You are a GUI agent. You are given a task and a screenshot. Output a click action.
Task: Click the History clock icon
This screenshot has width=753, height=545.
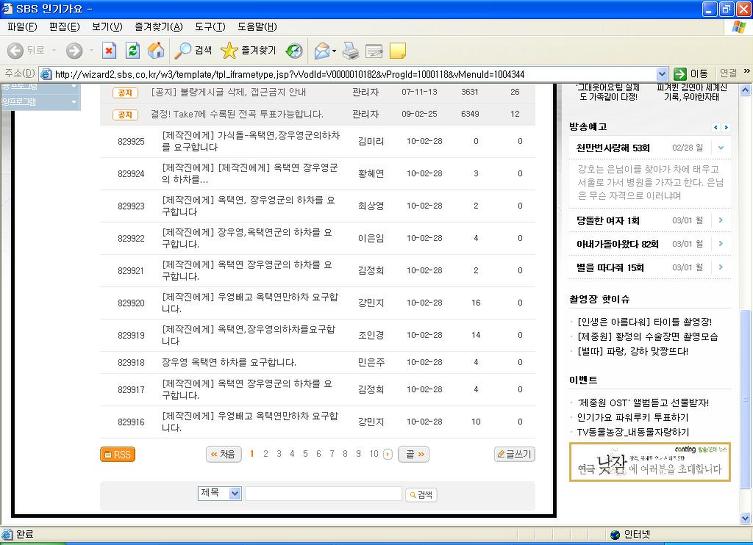[294, 50]
